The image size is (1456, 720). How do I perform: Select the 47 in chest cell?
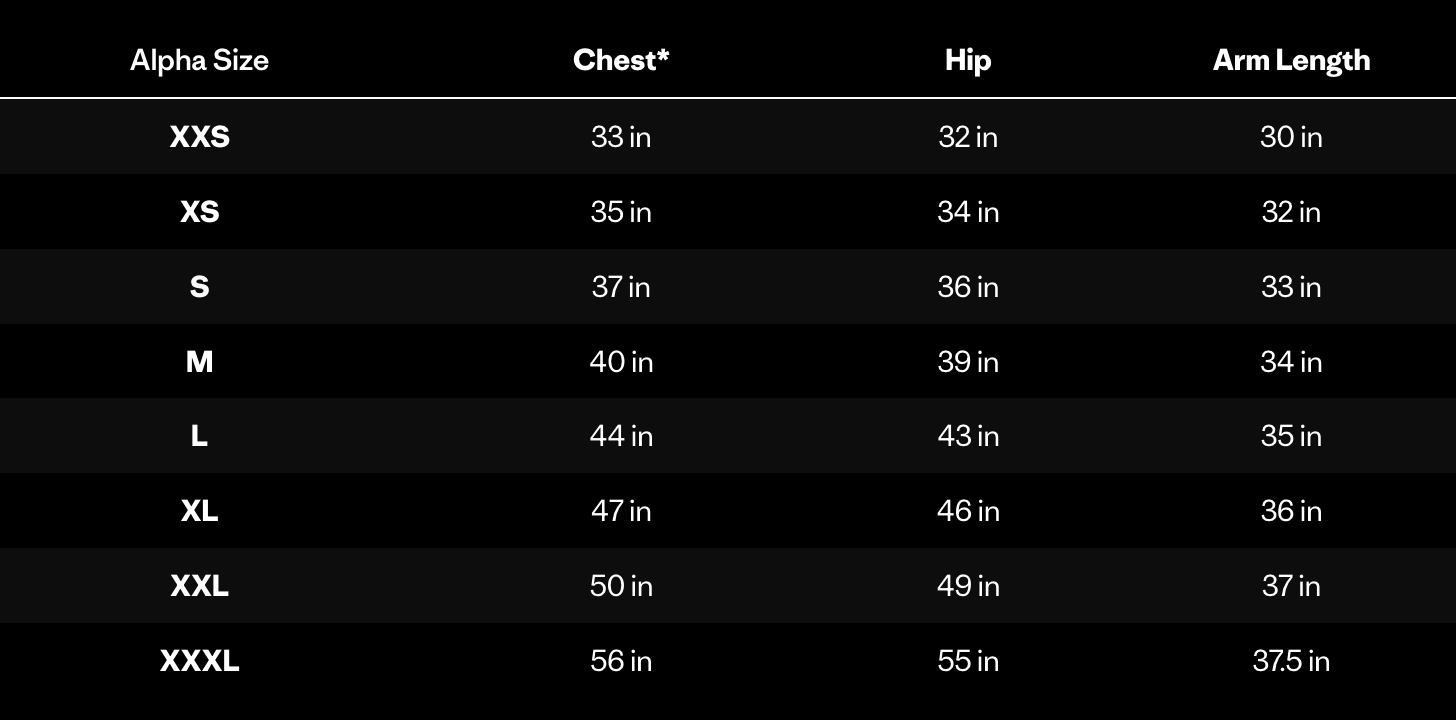coord(621,511)
